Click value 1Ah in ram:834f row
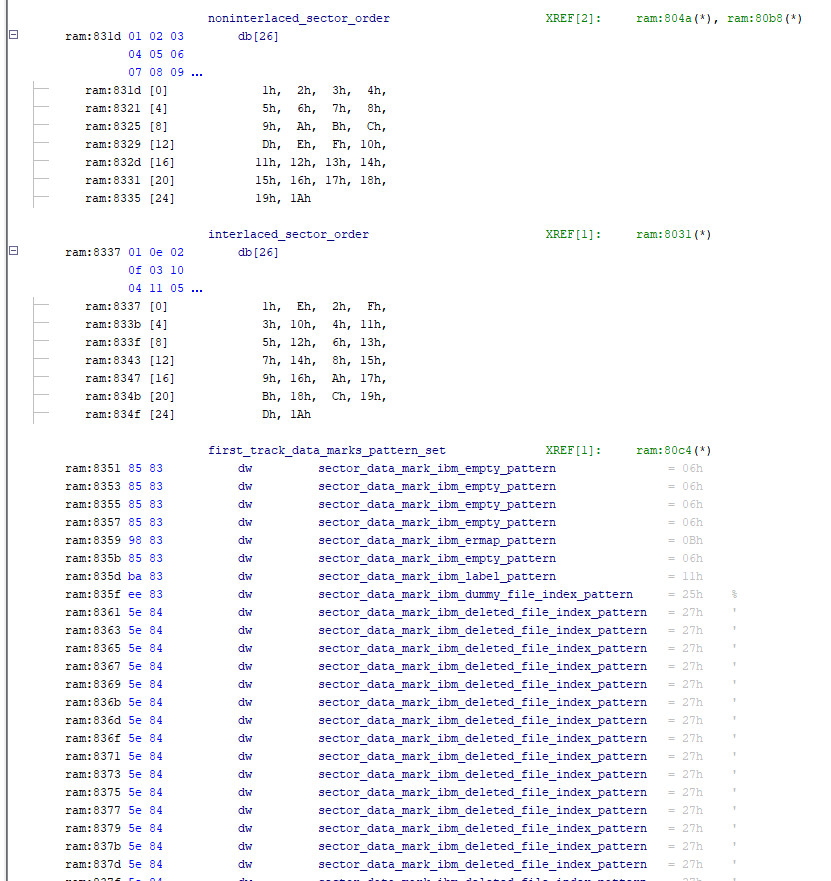The image size is (831, 881). [301, 414]
